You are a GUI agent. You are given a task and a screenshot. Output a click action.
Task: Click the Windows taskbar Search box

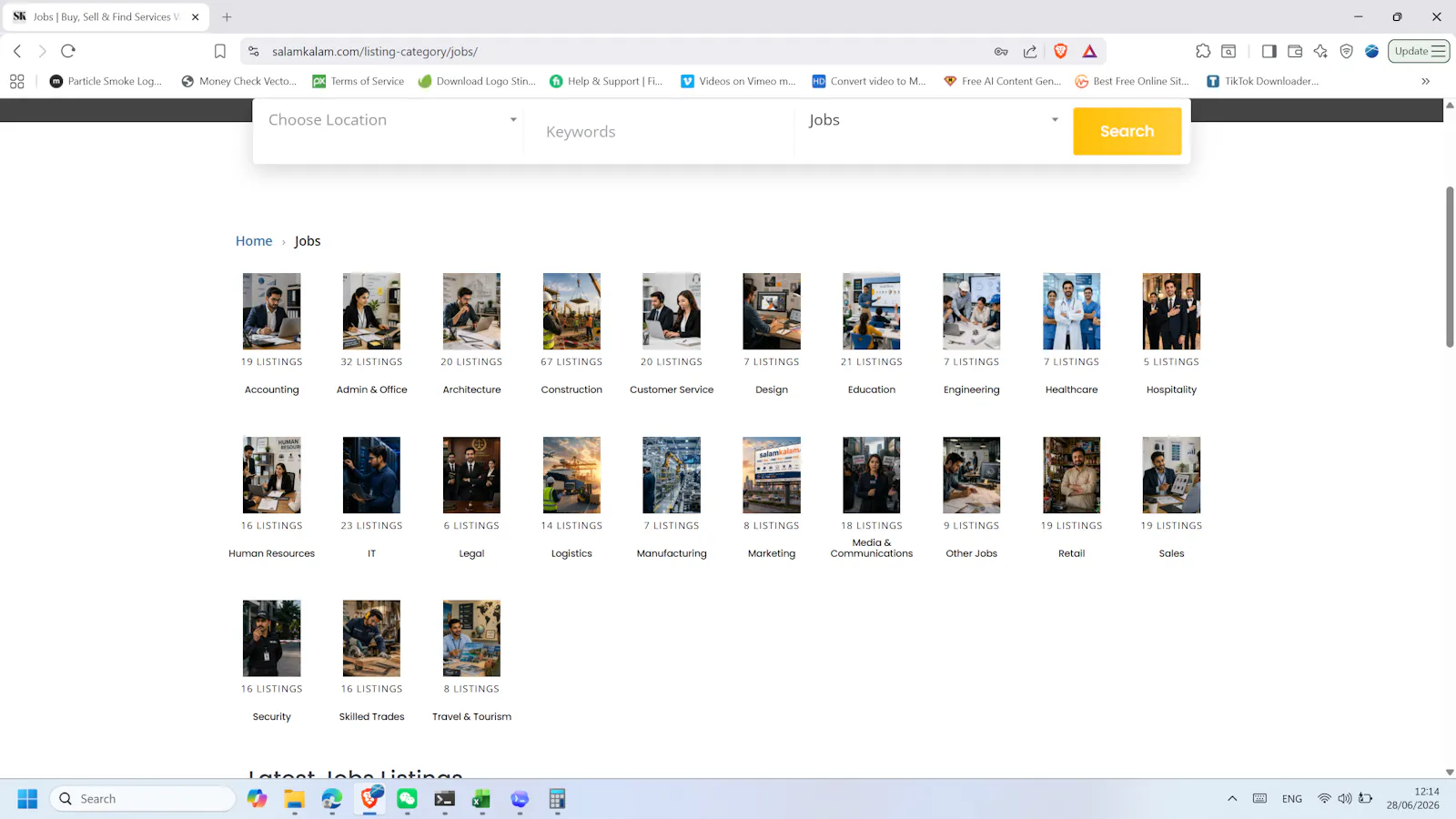(x=143, y=799)
